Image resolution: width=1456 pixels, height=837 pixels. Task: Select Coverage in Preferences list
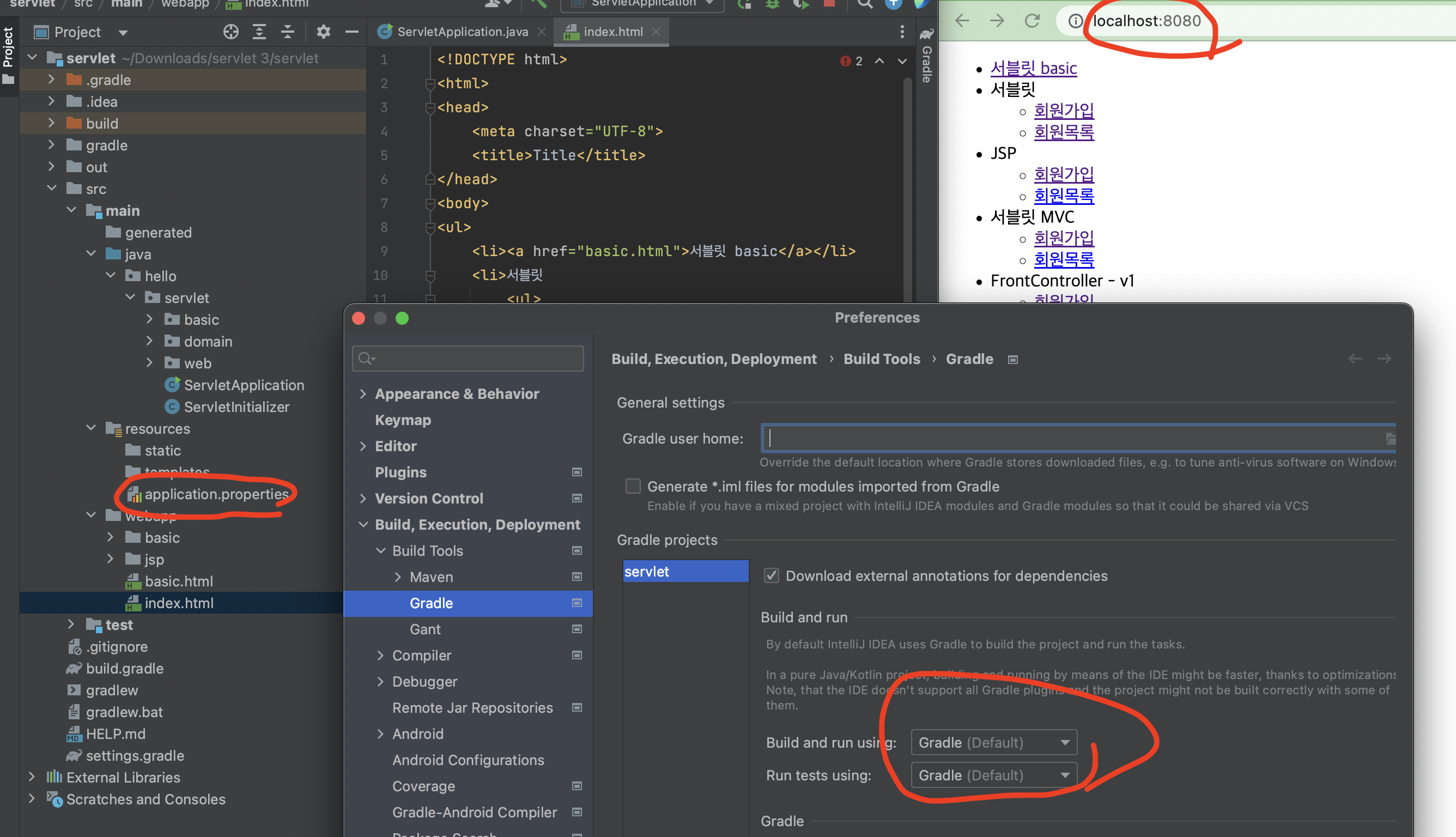pyautogui.click(x=423, y=786)
